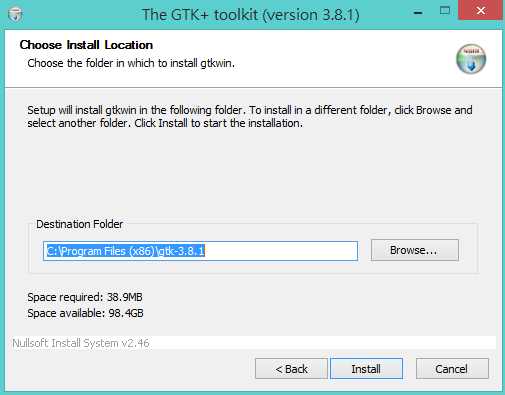505x395 pixels.
Task: Click the Choose Install Location heading
Action: coord(86,45)
